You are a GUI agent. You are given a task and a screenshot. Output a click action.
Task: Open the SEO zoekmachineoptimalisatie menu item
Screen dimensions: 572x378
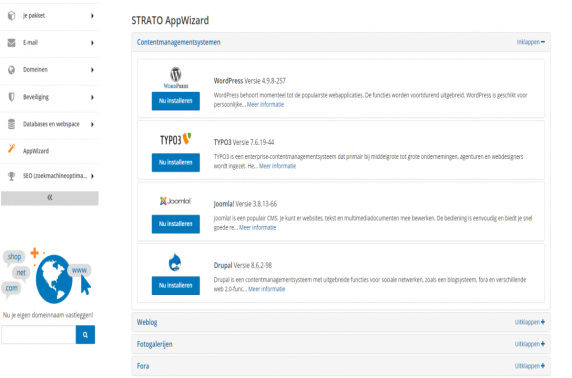click(x=50, y=176)
